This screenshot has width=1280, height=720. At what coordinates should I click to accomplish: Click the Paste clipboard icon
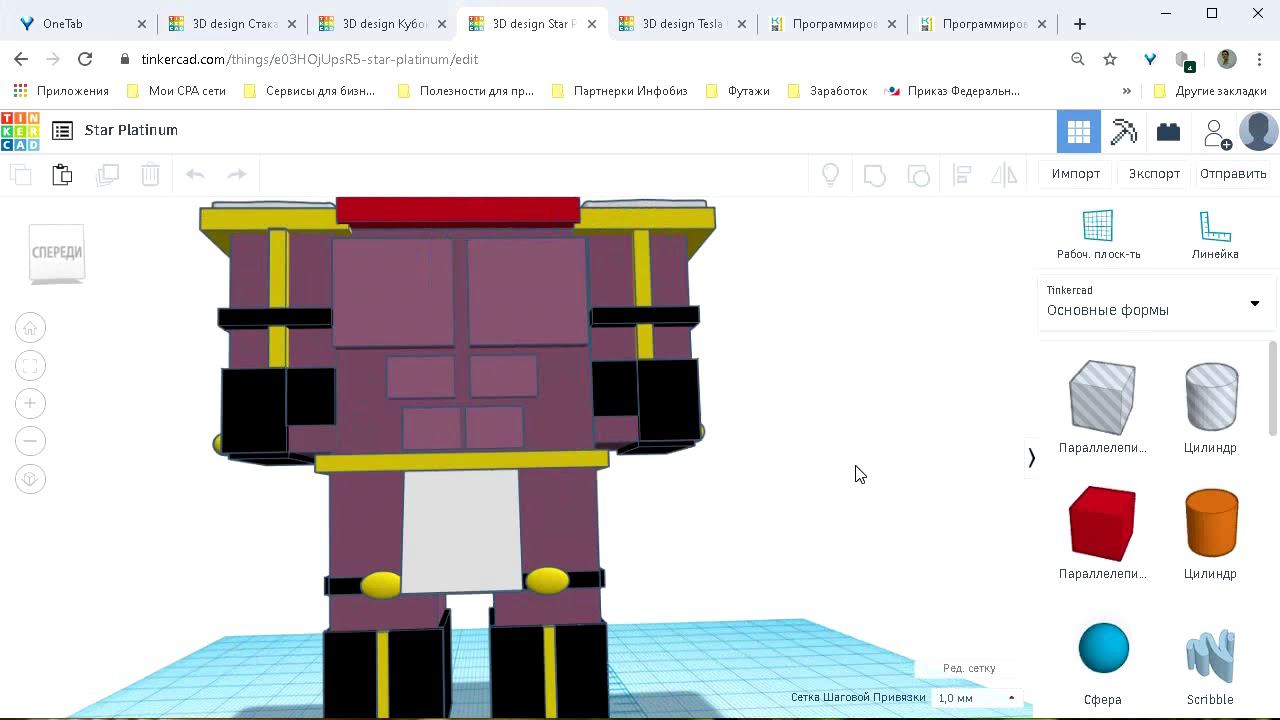tap(62, 174)
